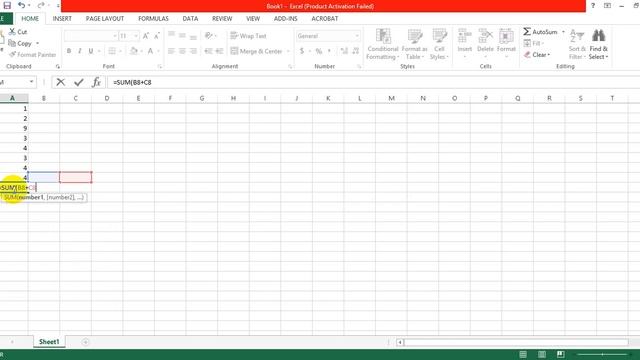
Task: Toggle Underline formatting
Action: 91,51
